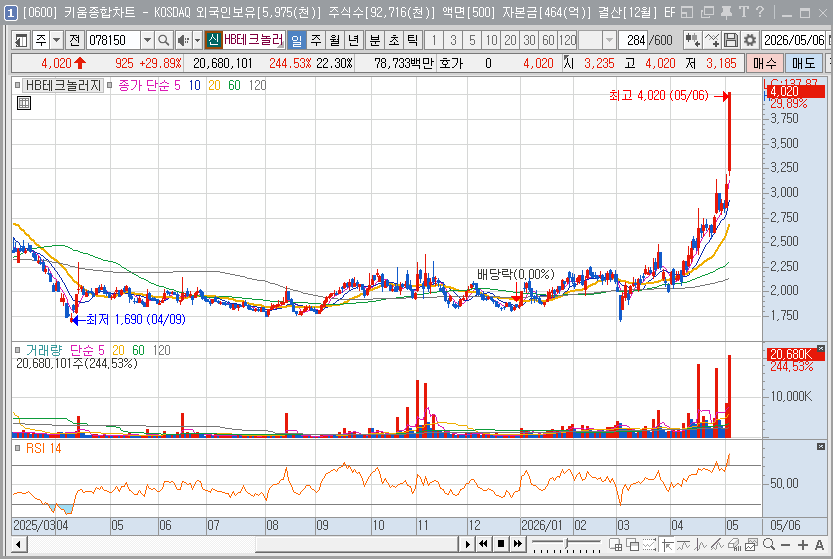Viewport: 833px width, 559px height.
Task: Click the font T icon in title bar
Action: tap(744, 12)
